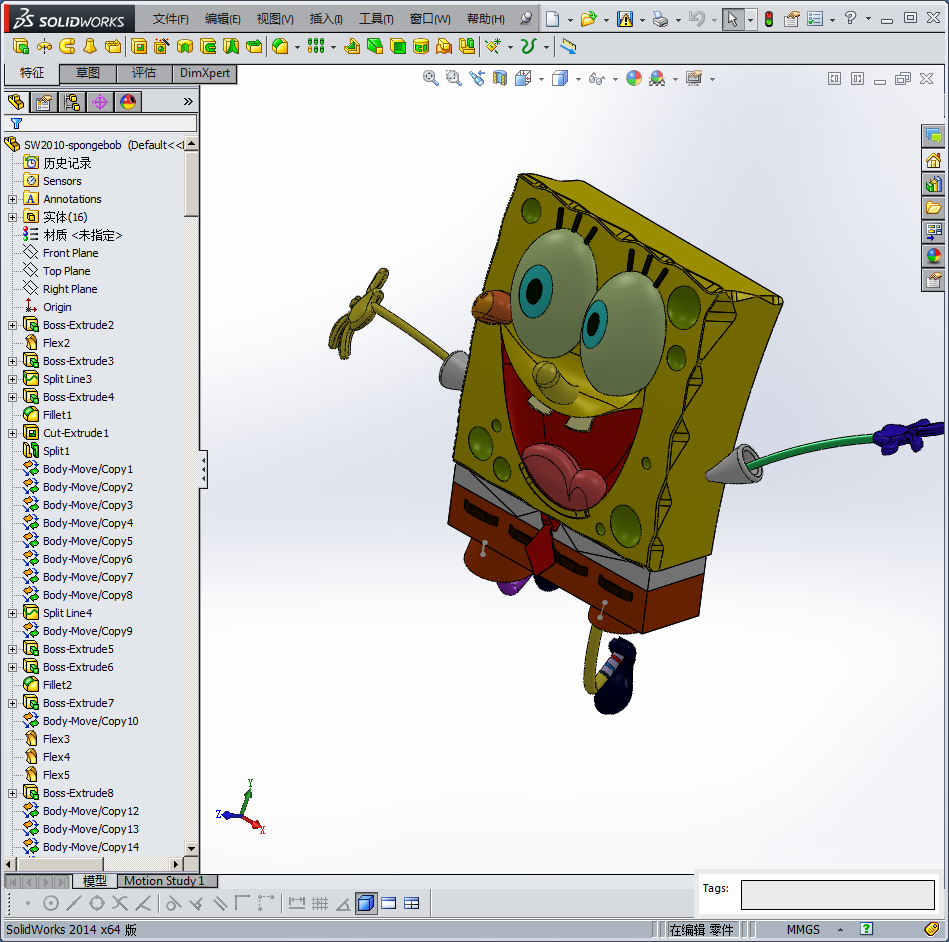This screenshot has height=942, width=949.
Task: Open the 插入(I) menu
Action: [x=326, y=19]
